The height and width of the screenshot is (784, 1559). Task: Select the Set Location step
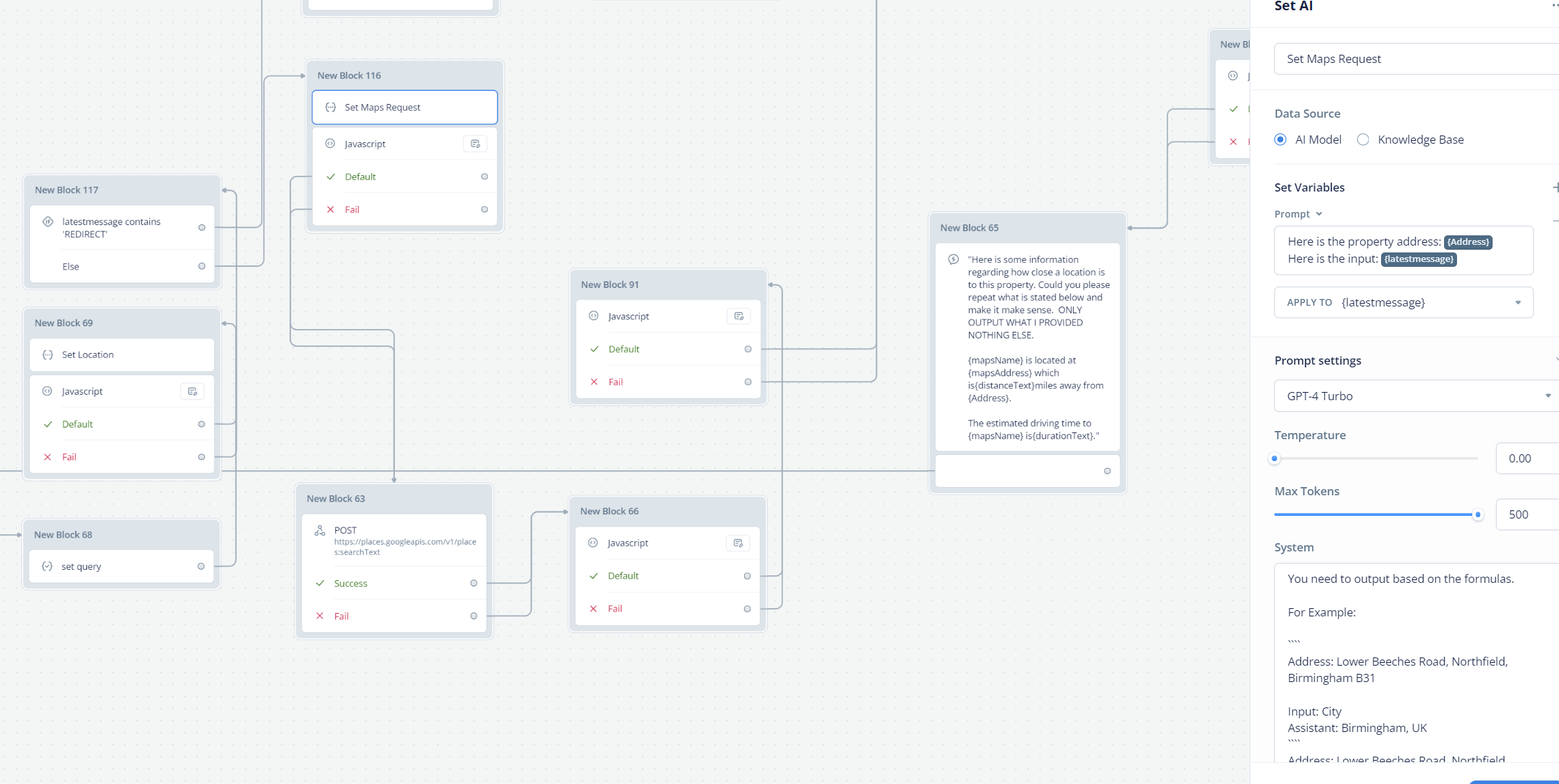click(x=122, y=354)
